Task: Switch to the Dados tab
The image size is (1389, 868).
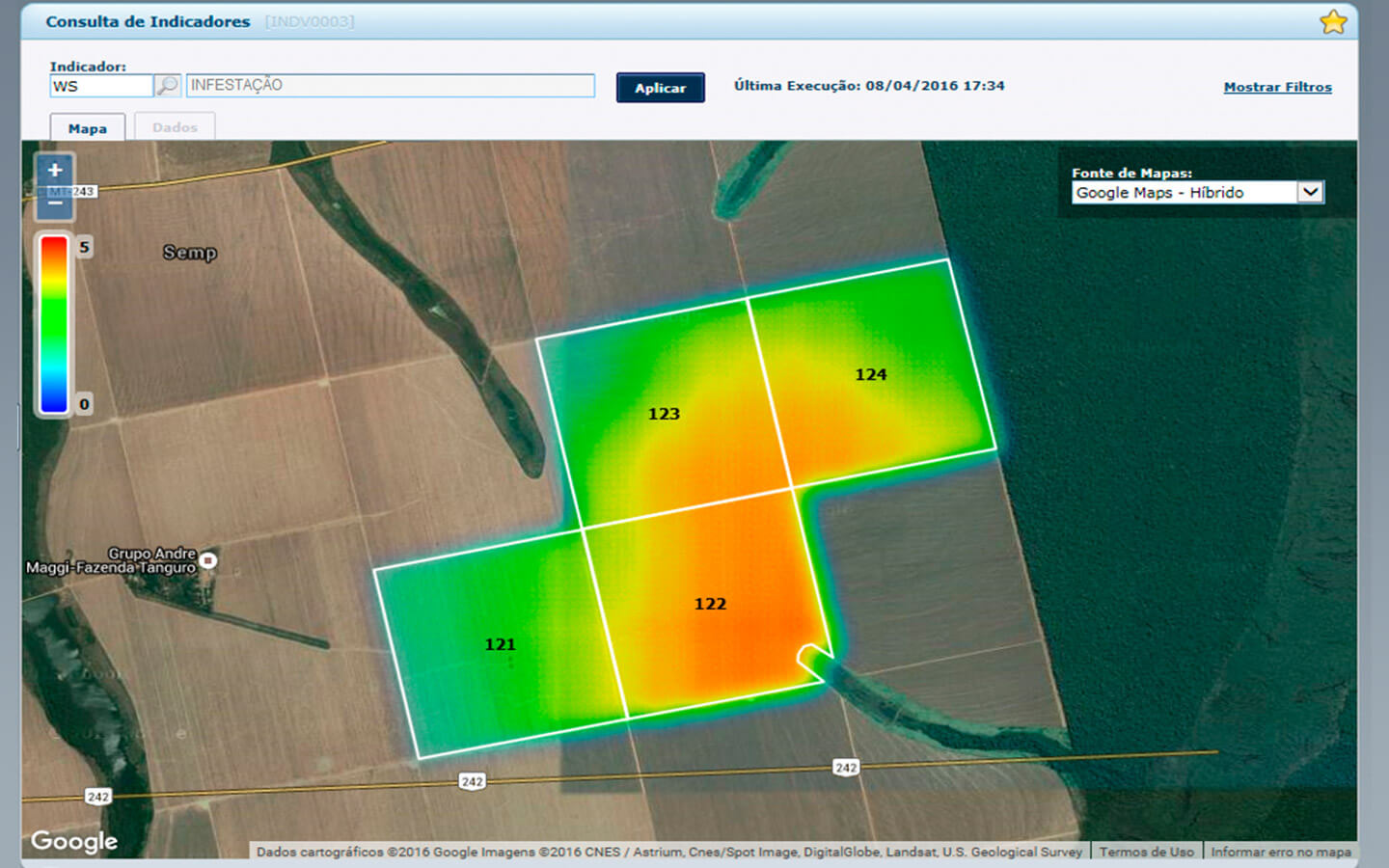Action: 175,127
